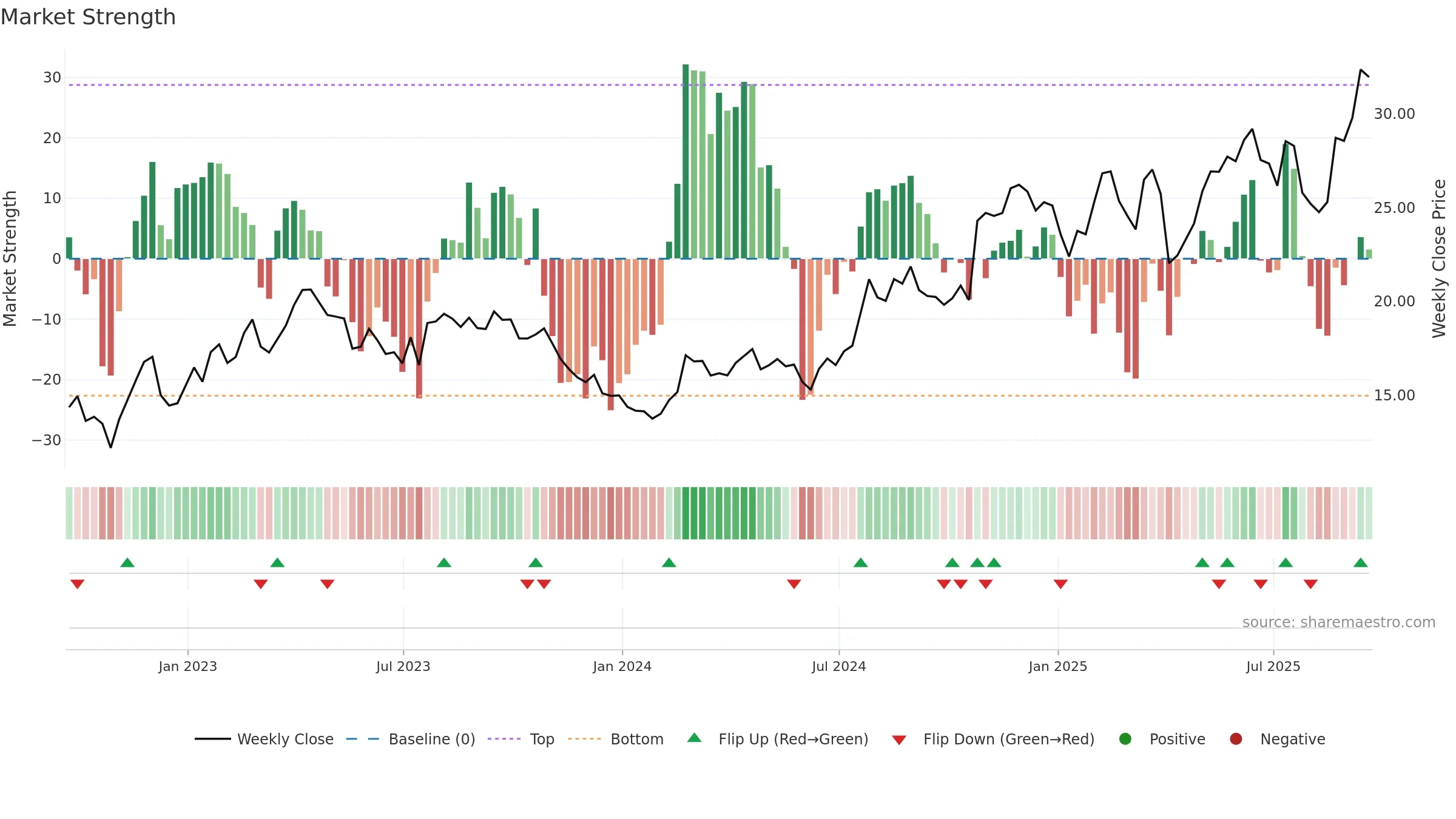Click the Jan 2023 axis label

coord(187,667)
